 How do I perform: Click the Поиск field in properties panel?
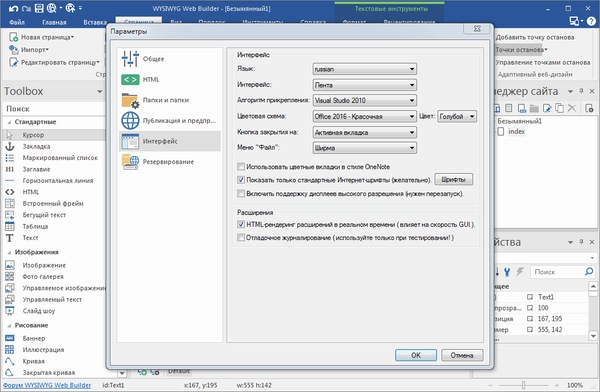(558, 272)
